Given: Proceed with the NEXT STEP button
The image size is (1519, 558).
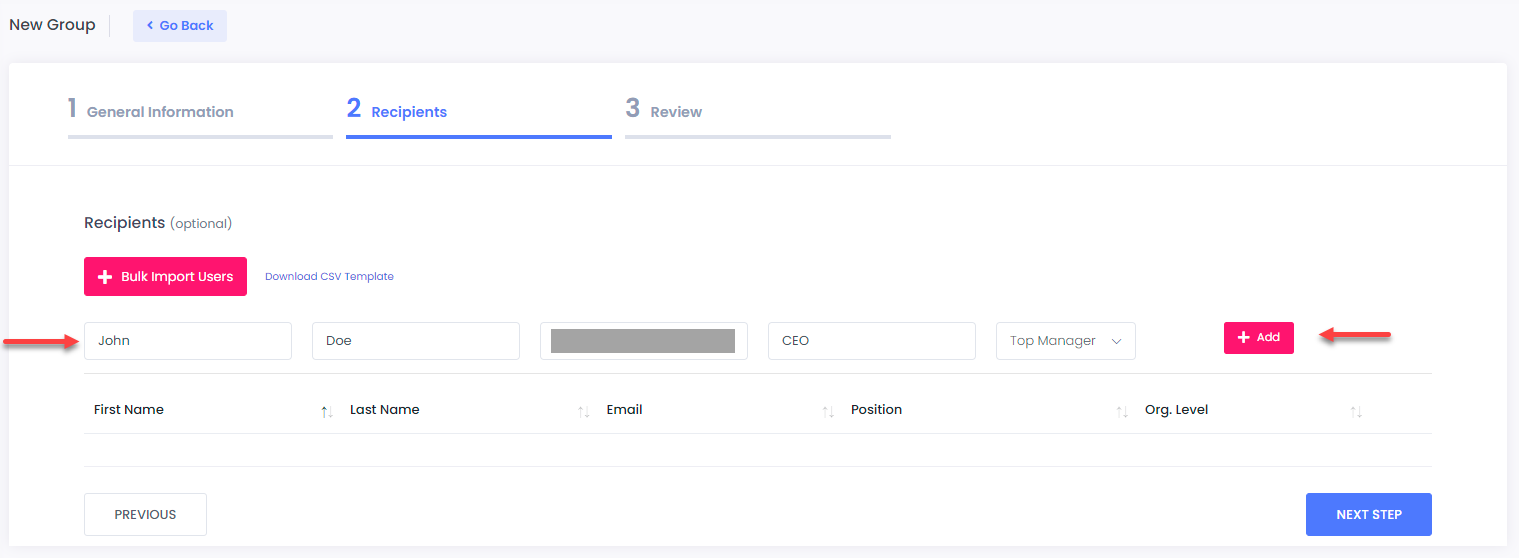Looking at the screenshot, I should (1368, 515).
